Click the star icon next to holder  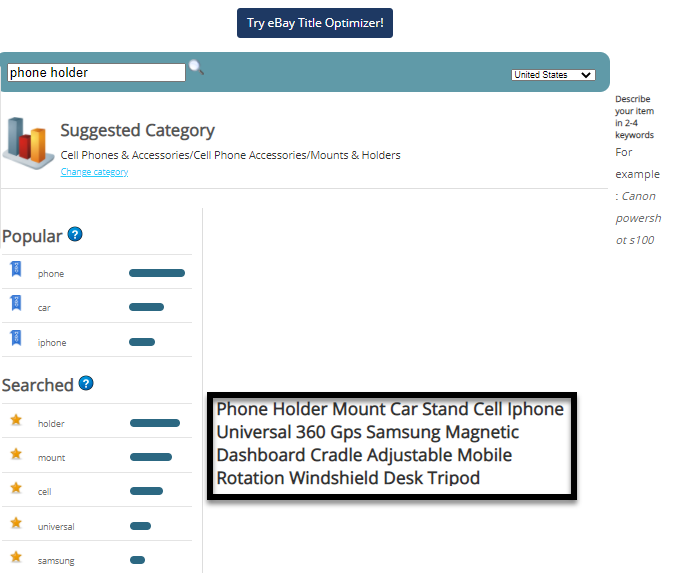click(x=16, y=419)
